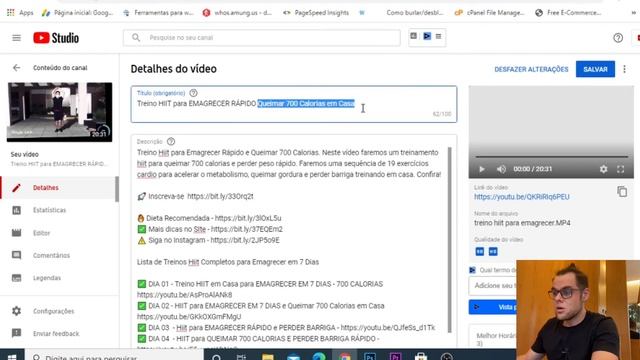Play the video preview
This screenshot has width=640, height=360.
coord(482,169)
